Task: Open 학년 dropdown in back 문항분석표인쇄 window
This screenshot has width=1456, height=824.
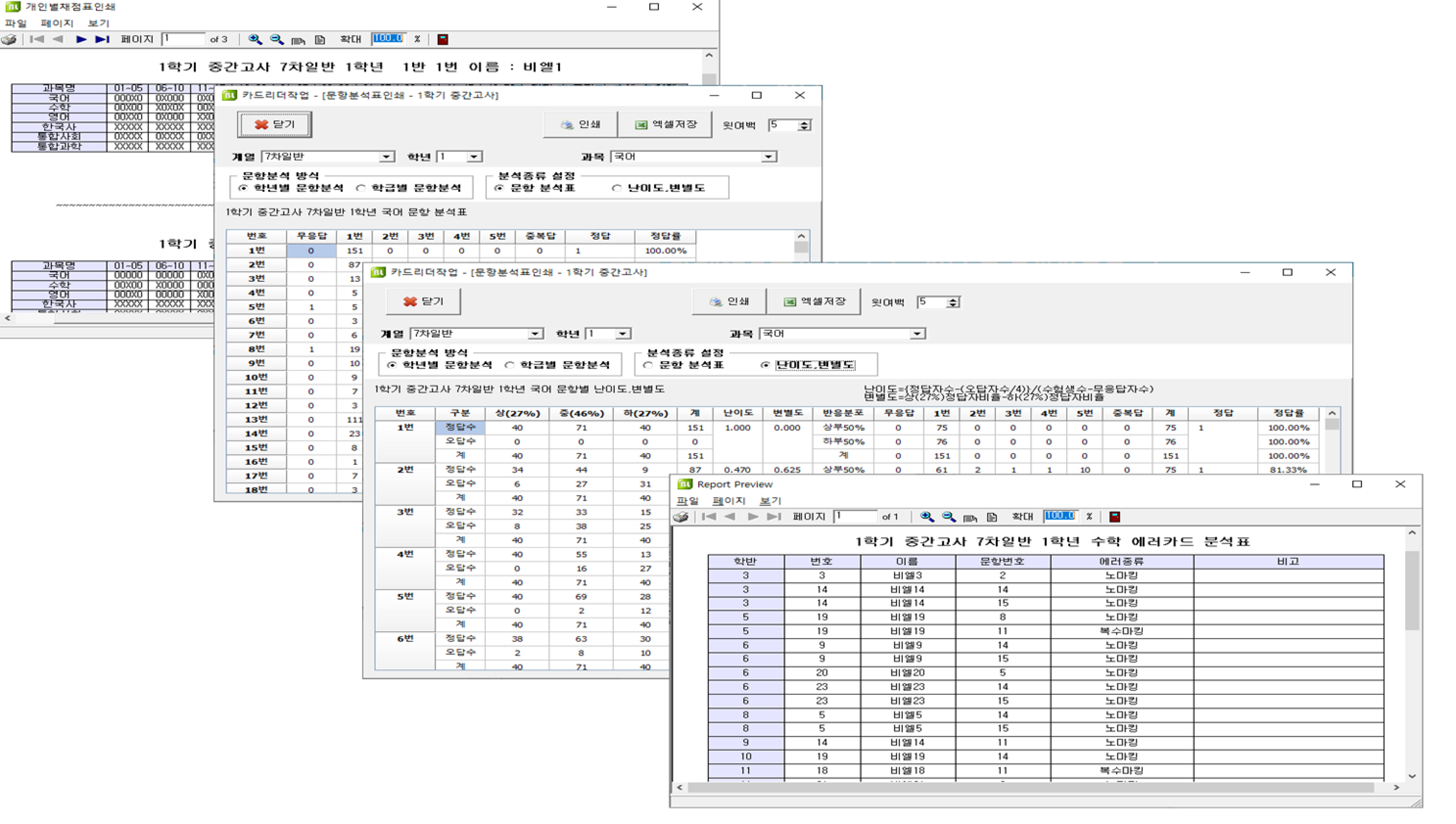Action: coord(474,157)
